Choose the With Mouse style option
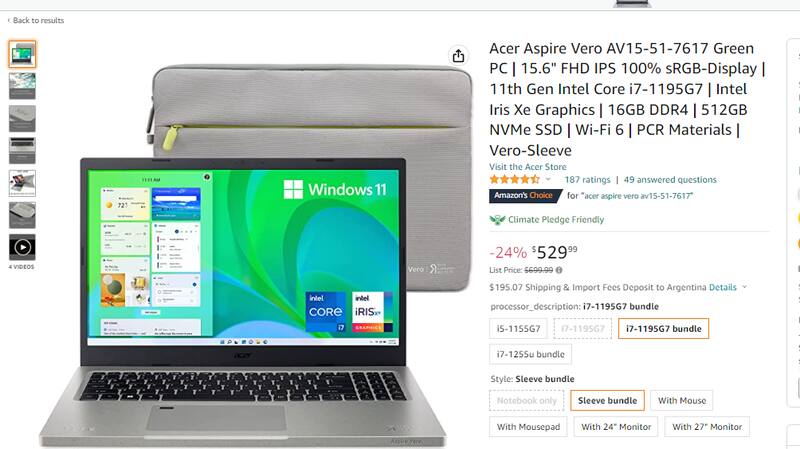 pos(682,401)
